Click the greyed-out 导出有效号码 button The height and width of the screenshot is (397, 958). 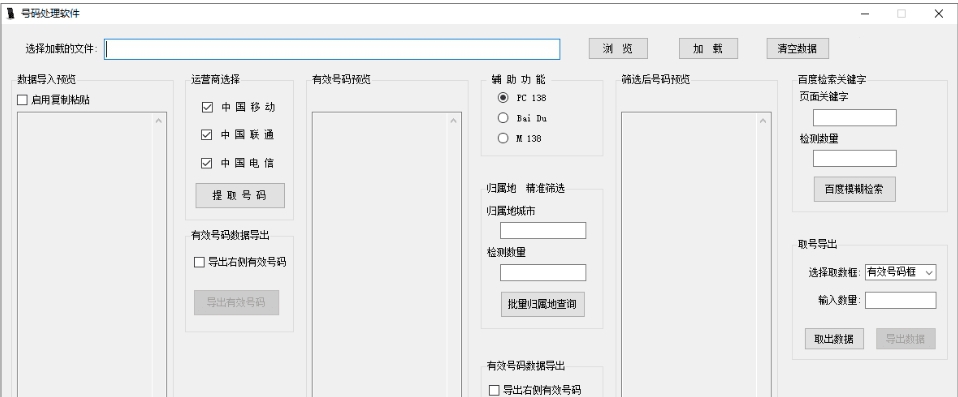[x=236, y=302]
